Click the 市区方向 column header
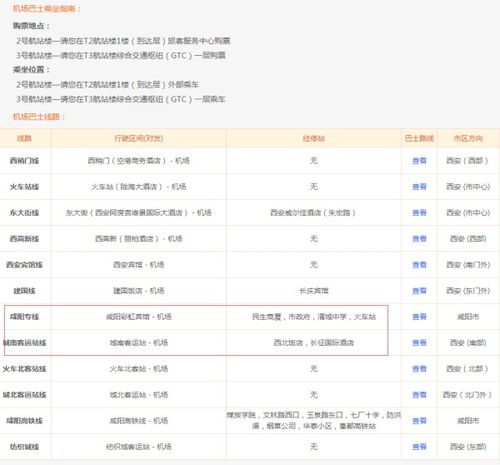Screen dimensions: 500x465 [x=468, y=138]
